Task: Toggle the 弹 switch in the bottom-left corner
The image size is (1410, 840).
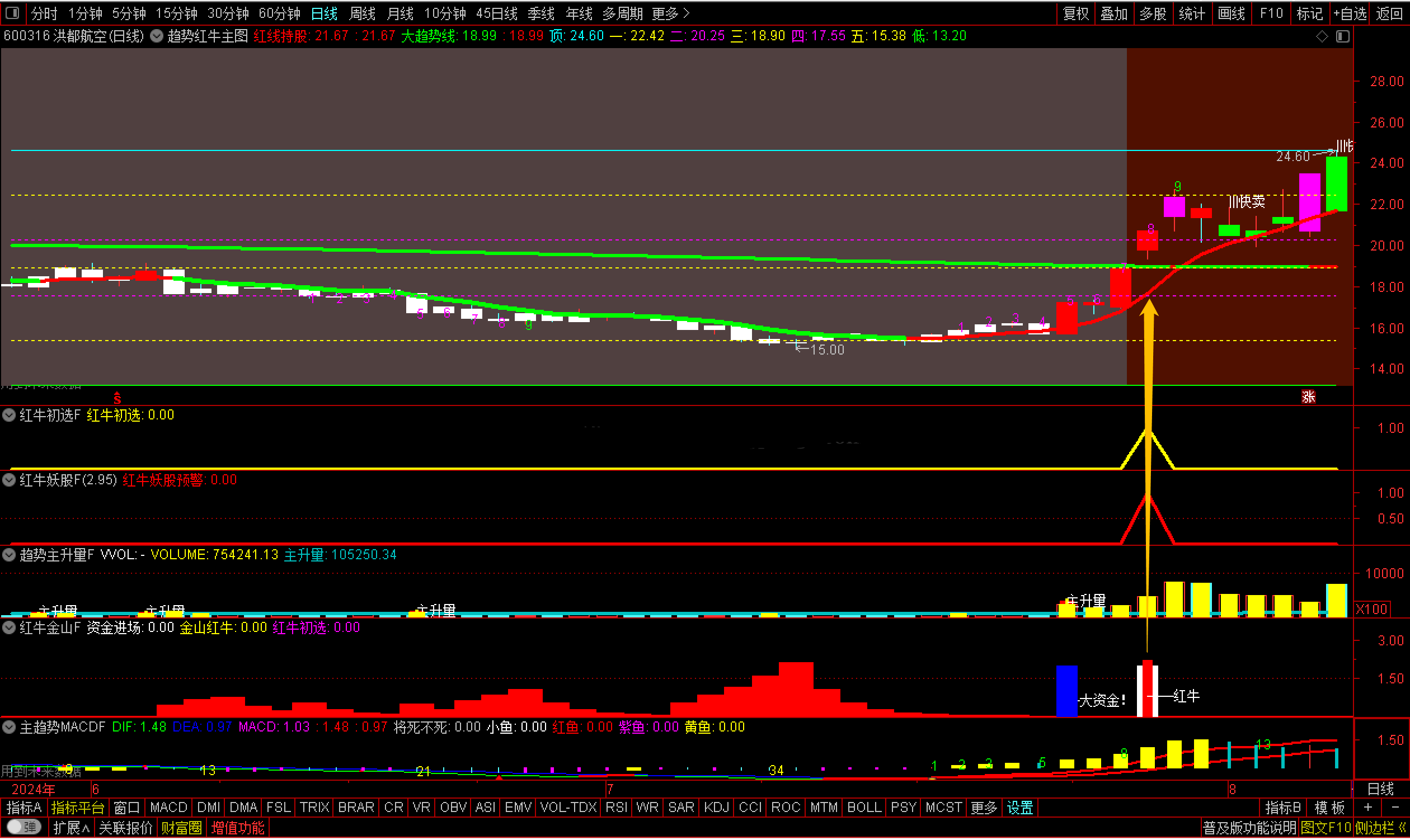Action: [24, 828]
